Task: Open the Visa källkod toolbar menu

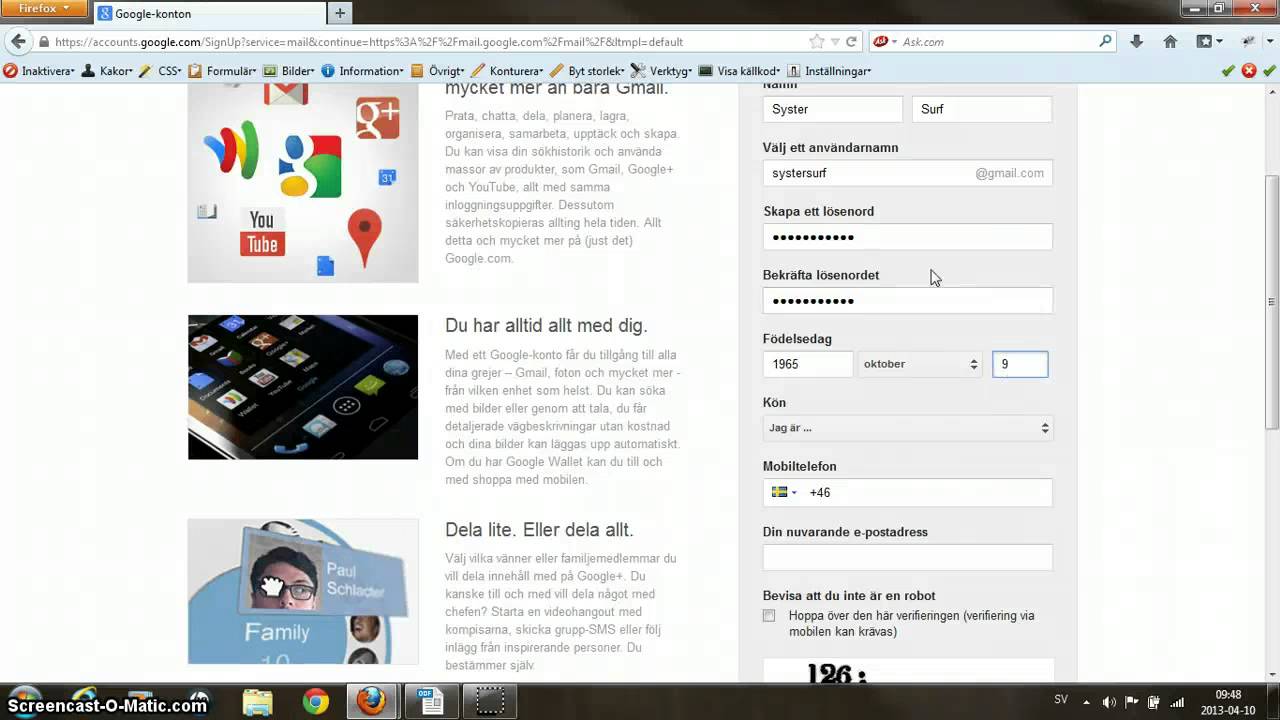Action: 740,71
